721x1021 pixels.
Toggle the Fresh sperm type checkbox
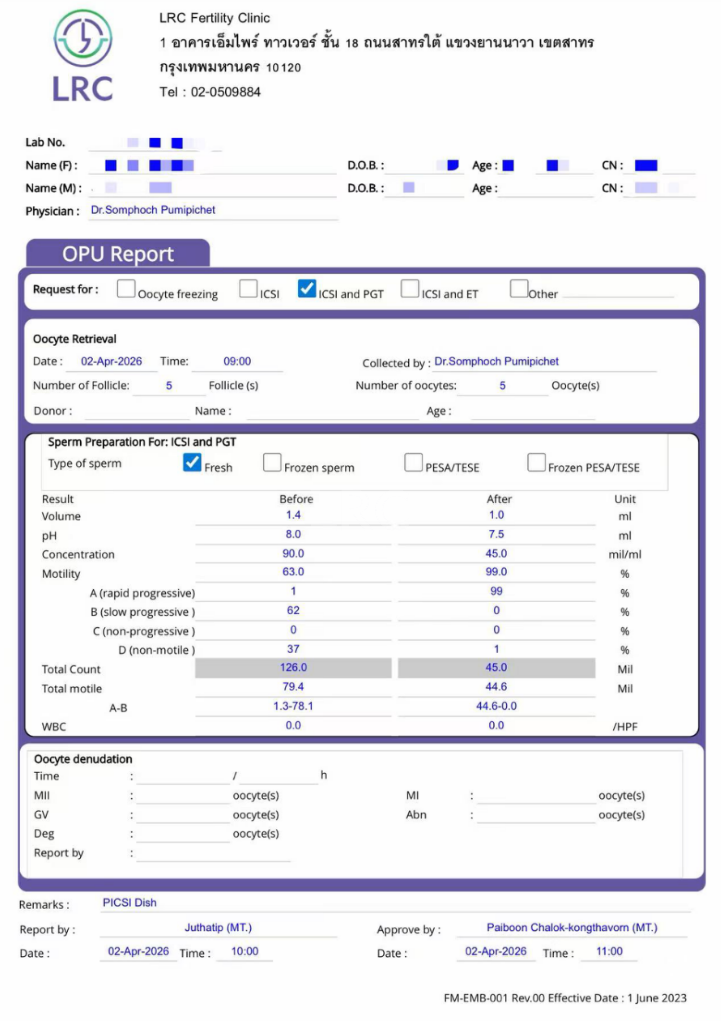(x=192, y=462)
